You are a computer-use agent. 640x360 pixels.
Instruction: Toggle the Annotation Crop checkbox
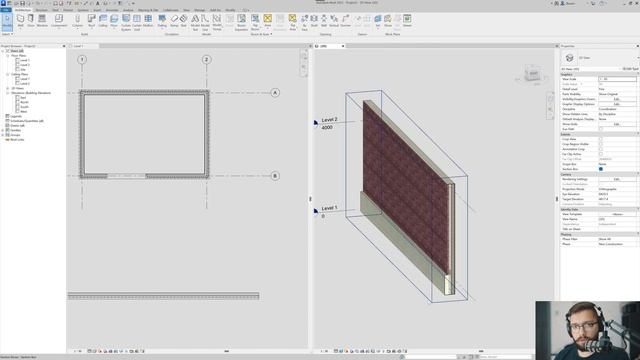[600, 149]
